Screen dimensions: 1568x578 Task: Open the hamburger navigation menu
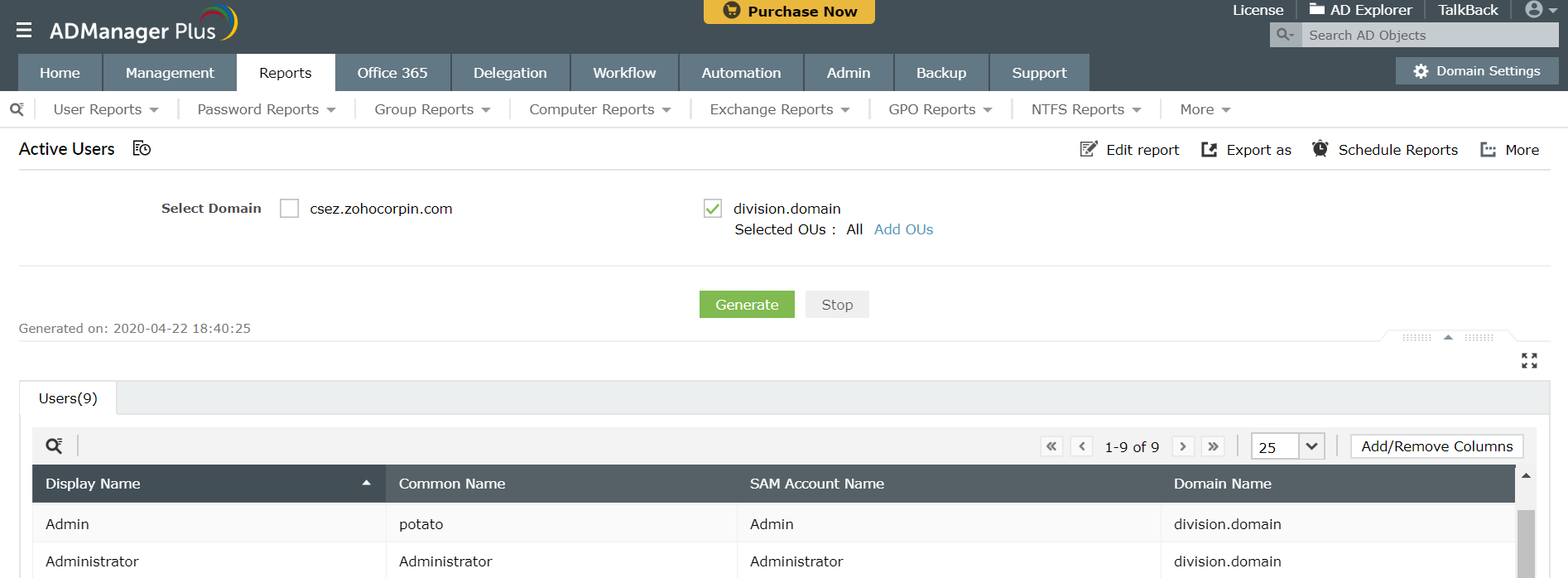coord(24,31)
